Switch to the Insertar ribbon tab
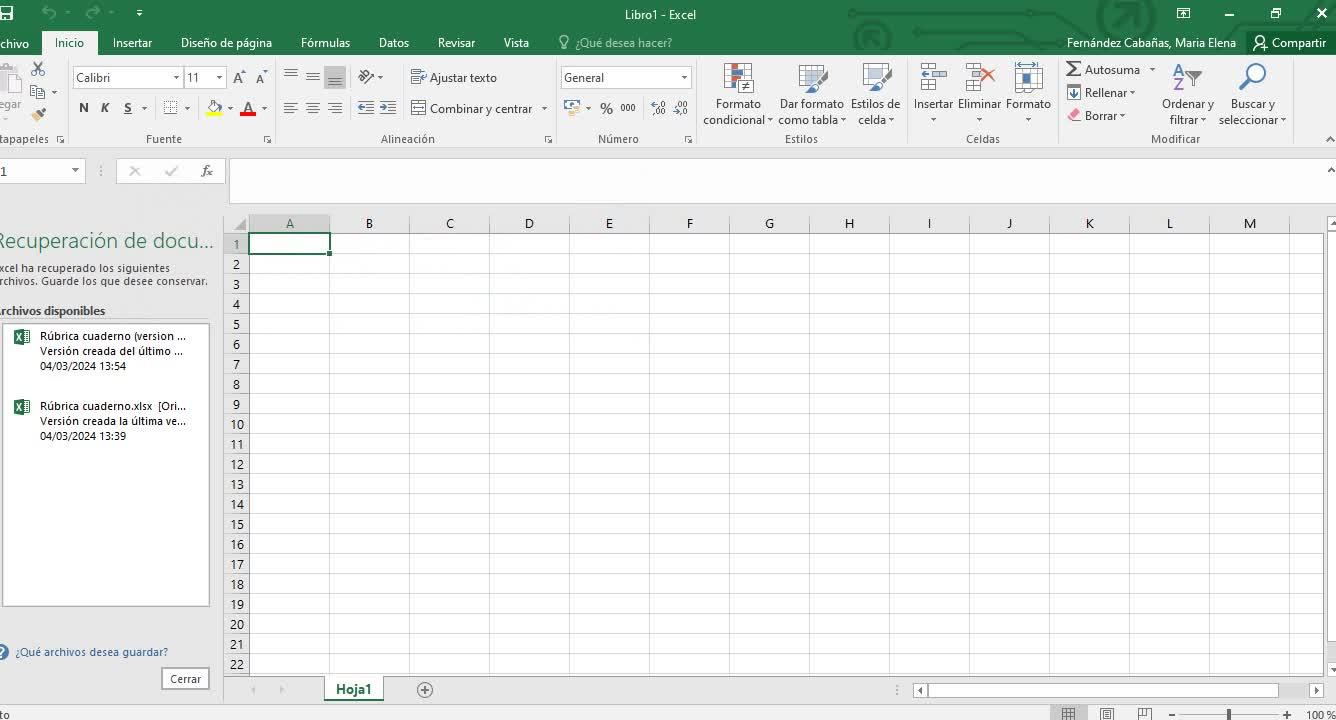Image resolution: width=1336 pixels, height=720 pixels. coord(132,43)
